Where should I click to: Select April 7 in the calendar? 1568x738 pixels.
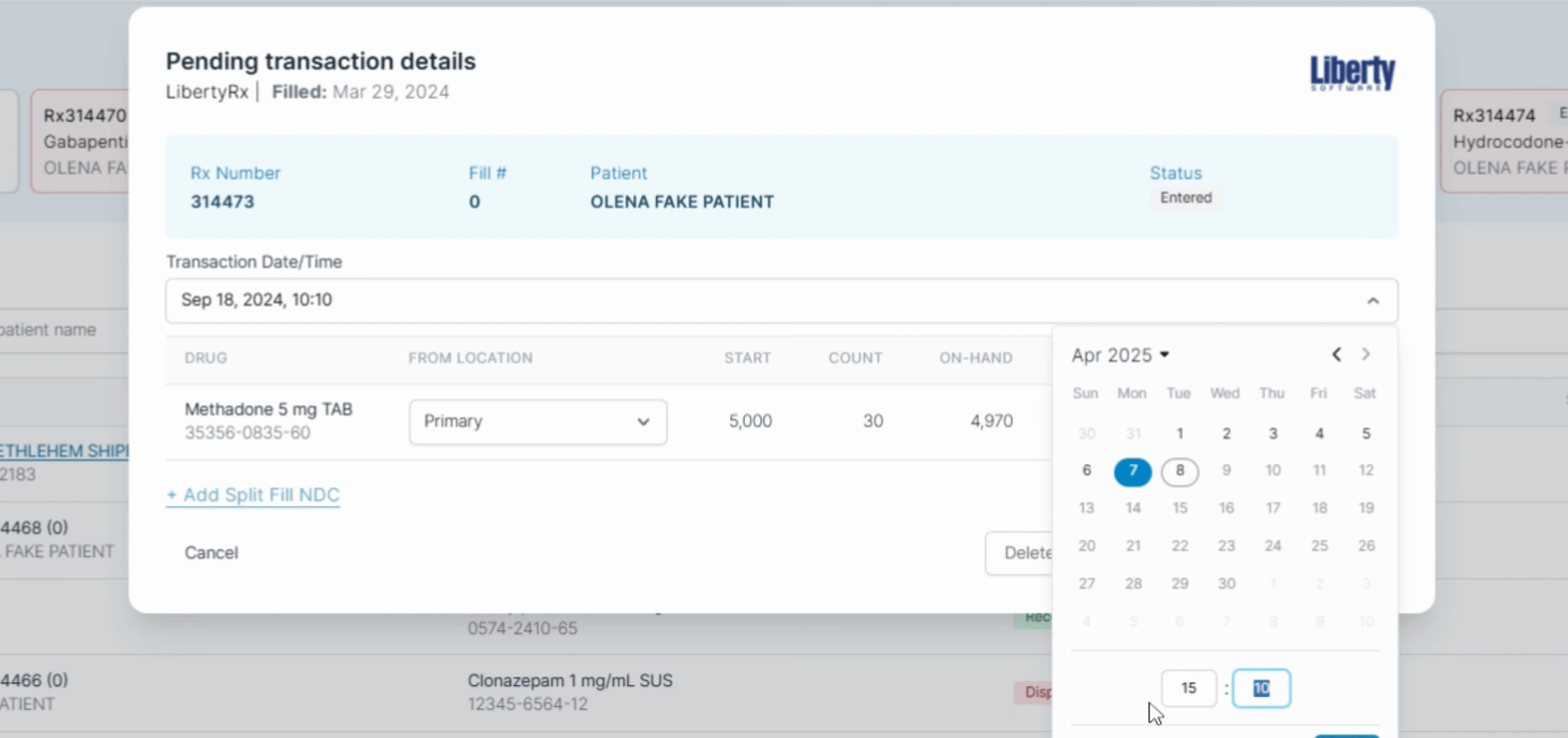[1133, 471]
